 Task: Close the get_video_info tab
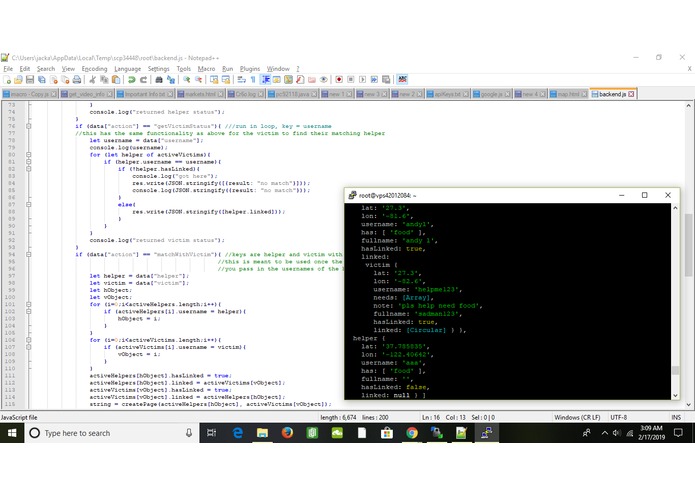pos(109,94)
